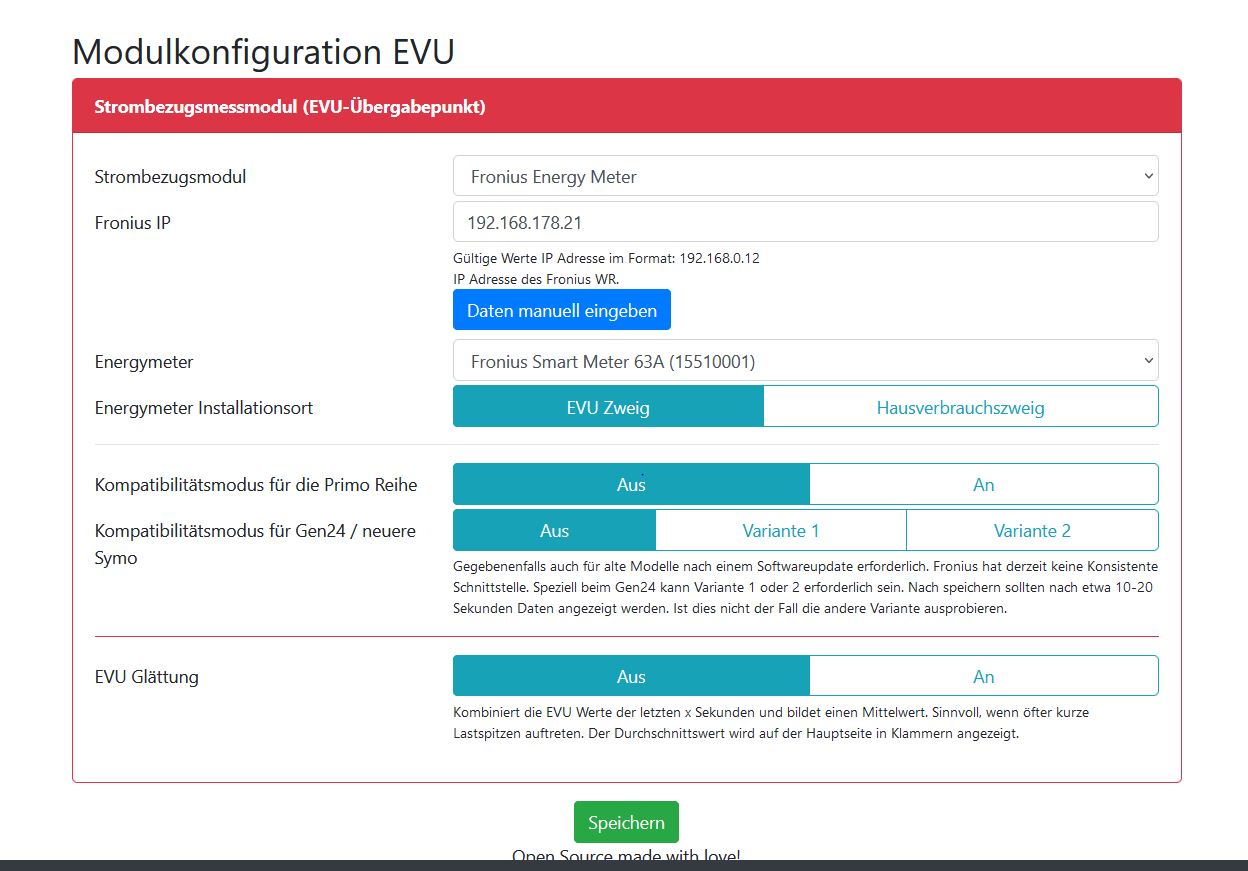The height and width of the screenshot is (871, 1248).
Task: Enable An for Primo compatibility mode
Action: pos(983,485)
